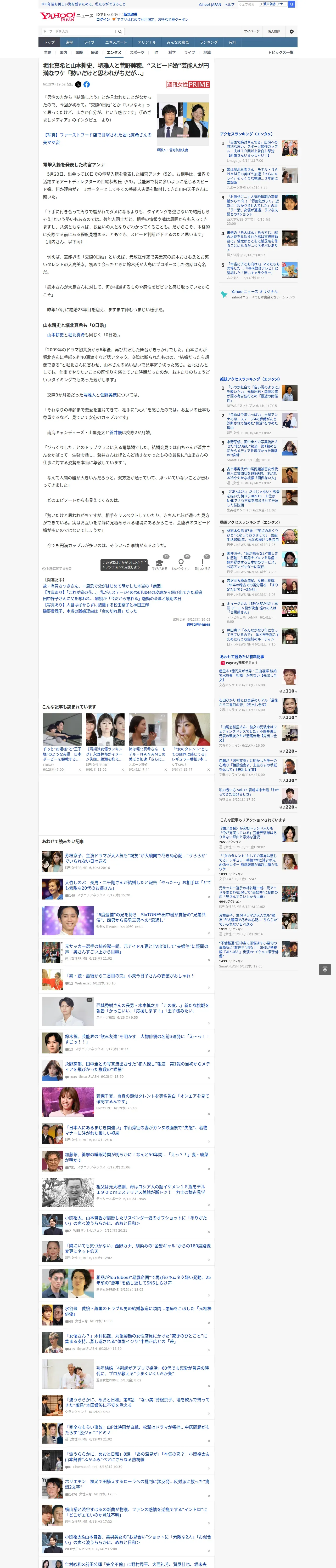Image resolution: width=336 pixels, height=1568 pixels.
Task: Dismiss the FRIDAY recommended article card
Action: [80, 770]
